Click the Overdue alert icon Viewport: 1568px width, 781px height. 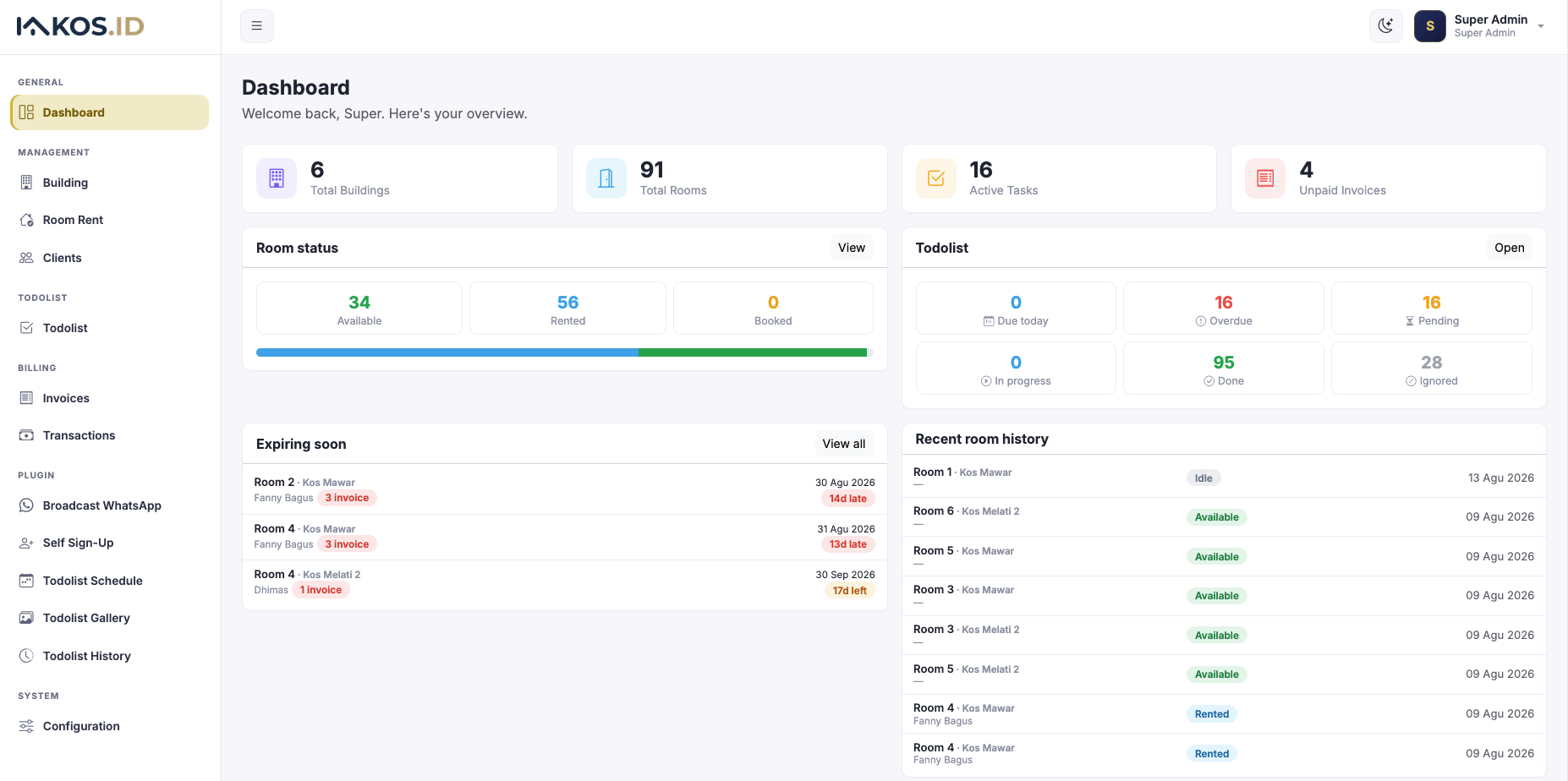(1200, 321)
